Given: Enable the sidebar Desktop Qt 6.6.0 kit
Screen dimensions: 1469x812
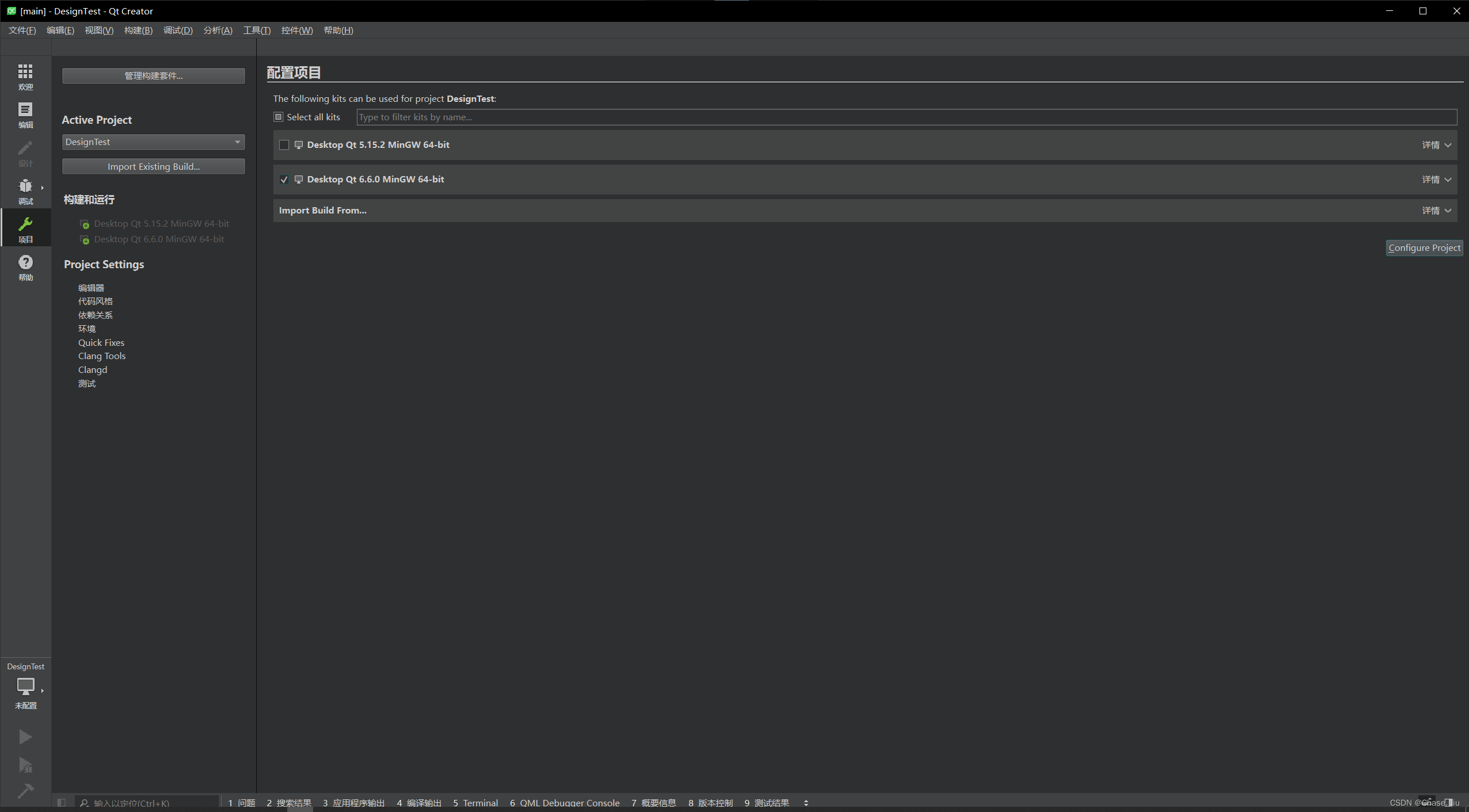Looking at the screenshot, I should point(152,239).
